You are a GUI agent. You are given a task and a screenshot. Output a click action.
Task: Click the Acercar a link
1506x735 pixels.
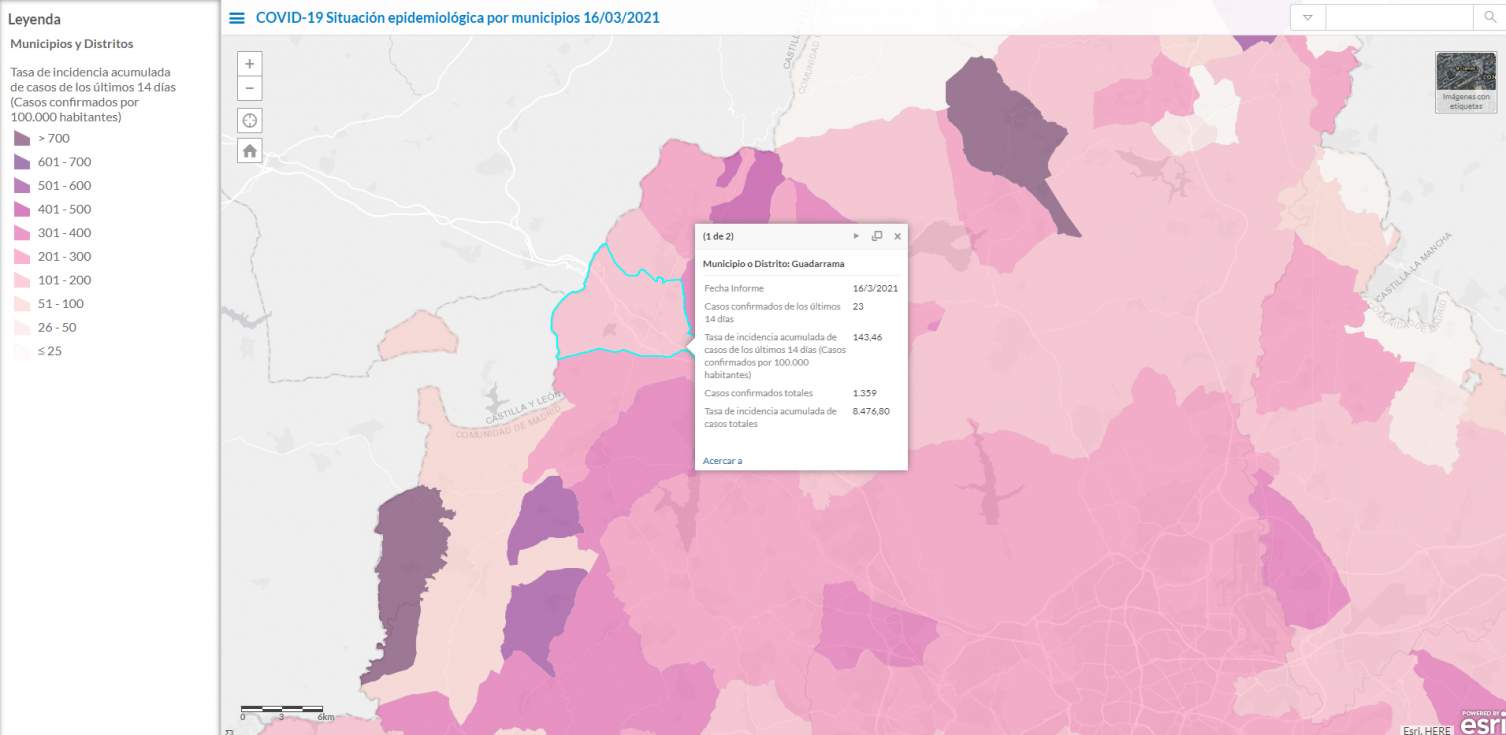[x=722, y=460]
